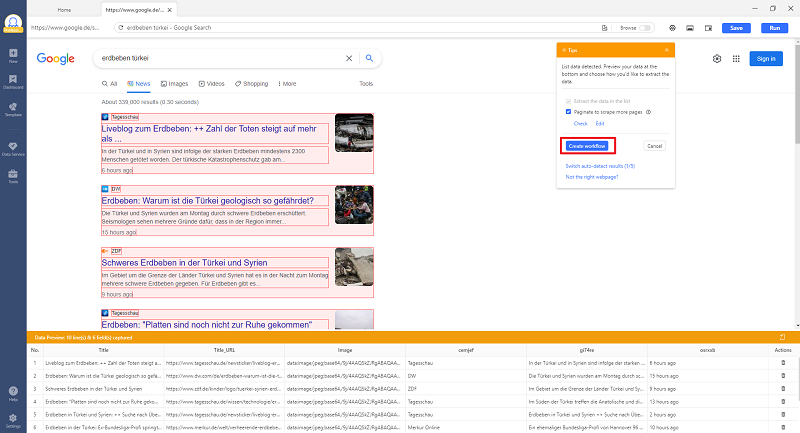Screen dimensions: 800x433
Task: Click the Google search magnifier icon
Action: coord(369,58)
